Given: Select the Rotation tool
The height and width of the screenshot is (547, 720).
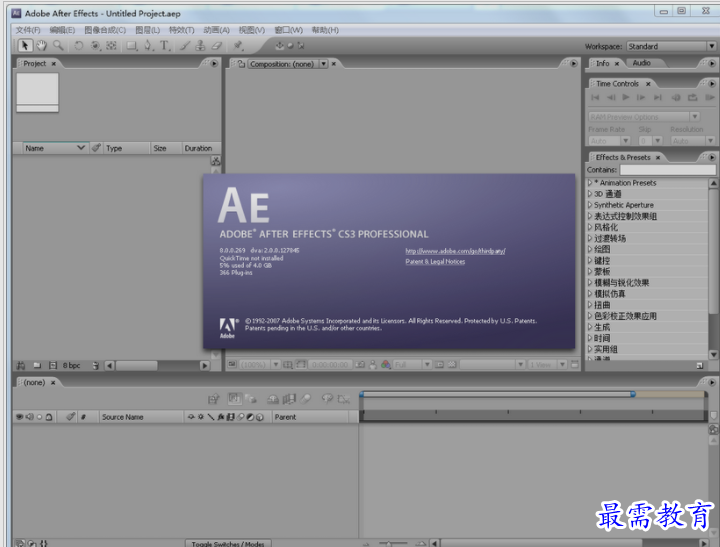Looking at the screenshot, I should coord(79,45).
